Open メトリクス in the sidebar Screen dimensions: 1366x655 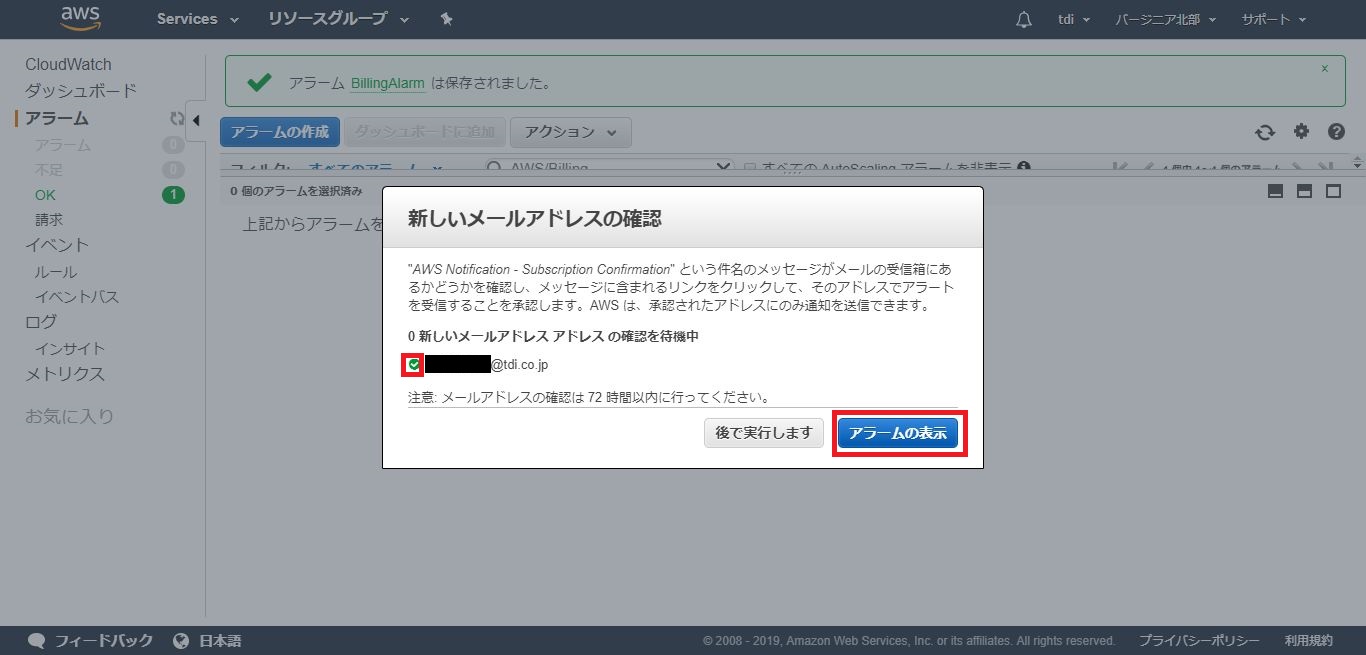click(x=65, y=374)
